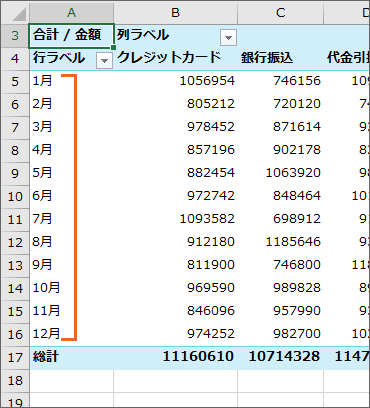370x408 pixels.
Task: Click the cell with value 974252
Action: click(175, 335)
